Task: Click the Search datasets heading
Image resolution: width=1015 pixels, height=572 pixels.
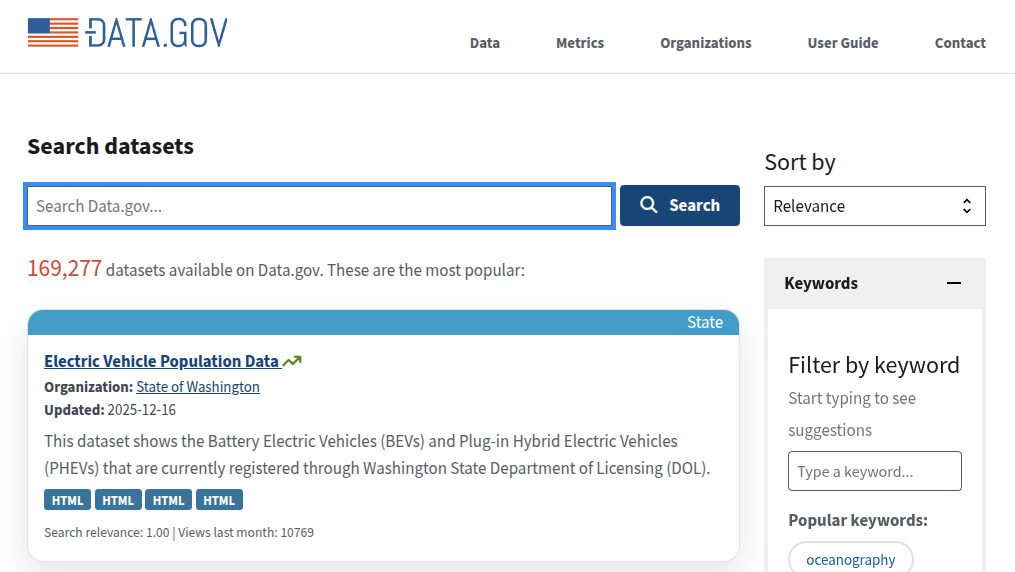Action: [111, 146]
